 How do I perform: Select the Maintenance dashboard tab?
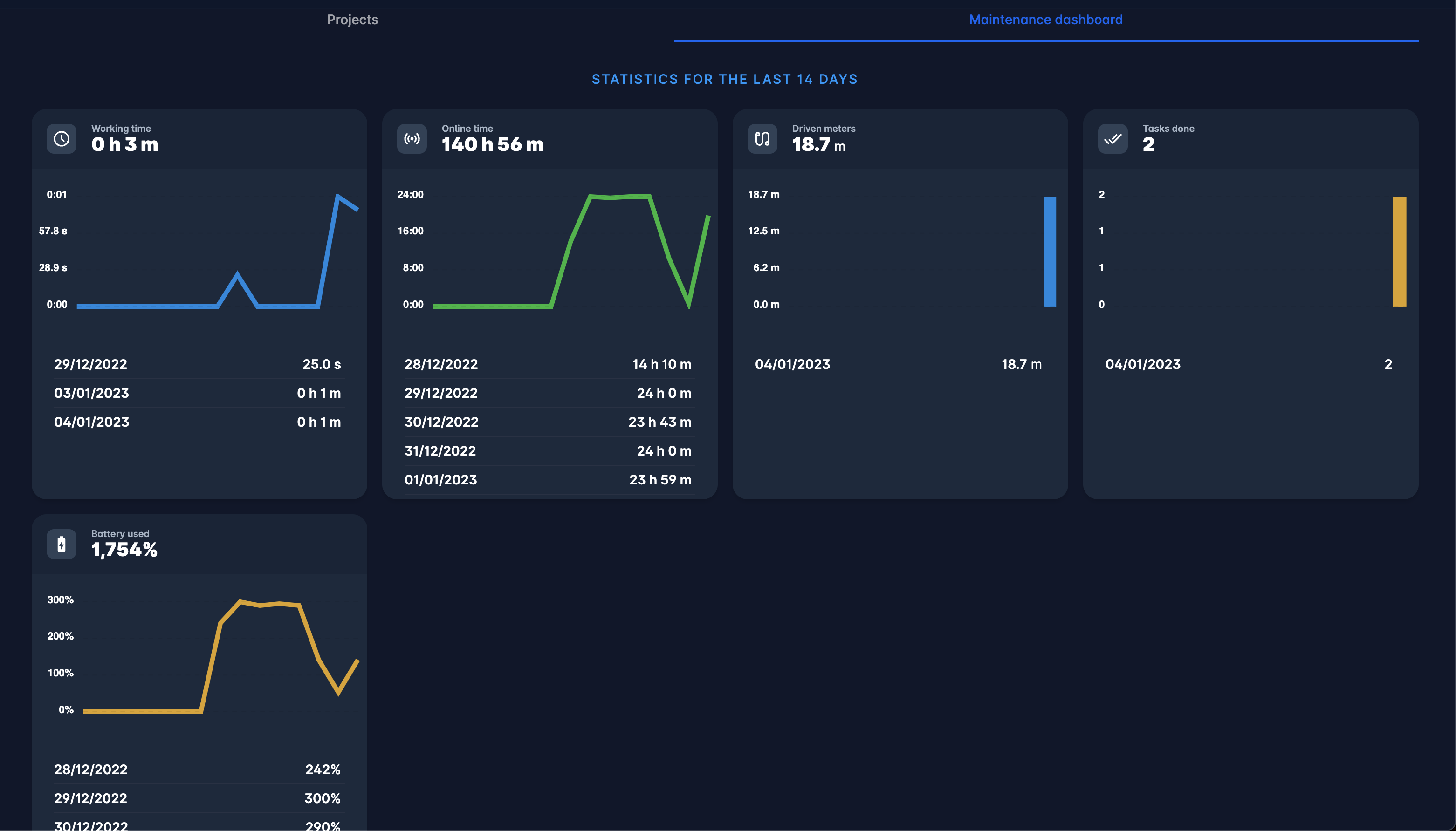[x=1045, y=20]
